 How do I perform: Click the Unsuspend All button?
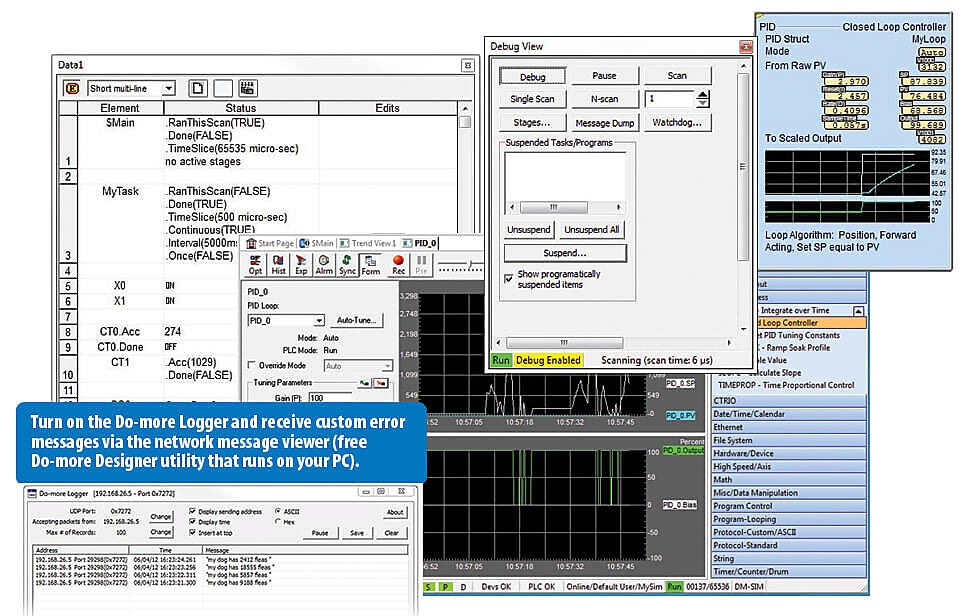click(591, 229)
